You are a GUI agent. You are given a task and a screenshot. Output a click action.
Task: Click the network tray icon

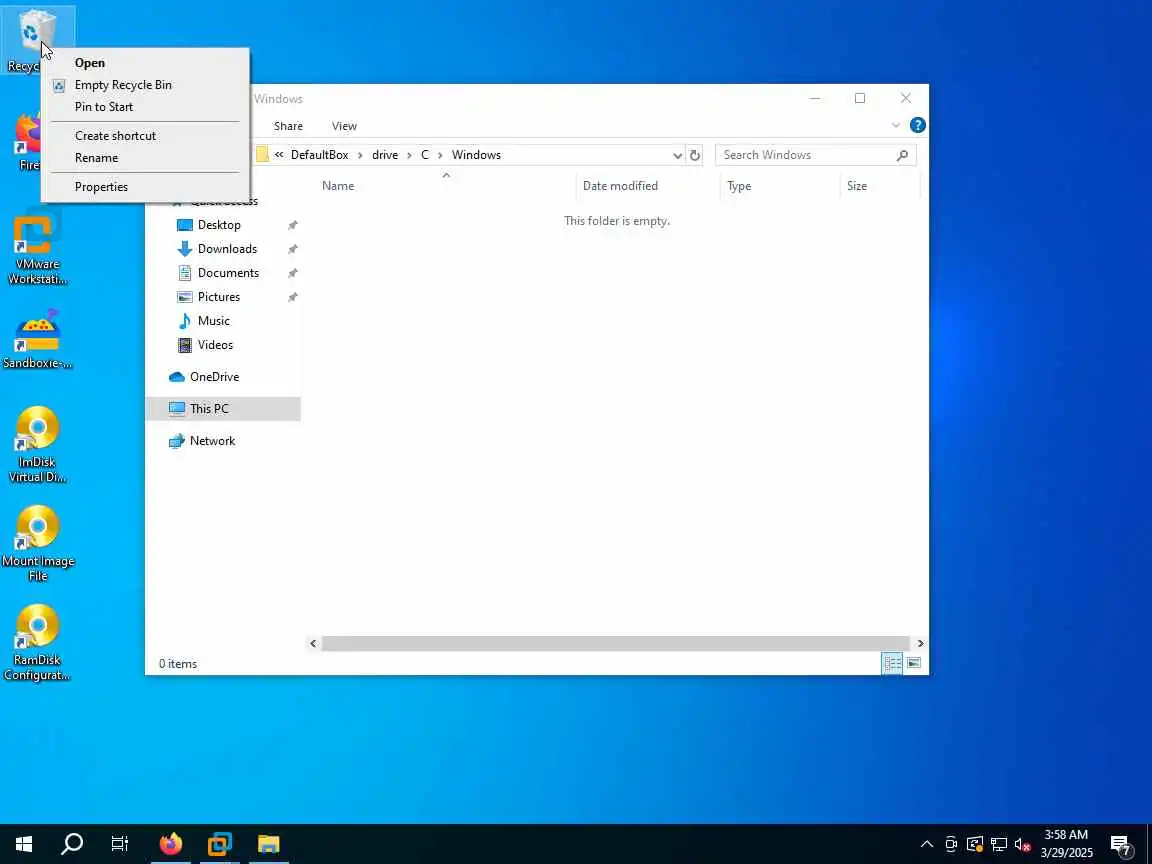click(998, 844)
